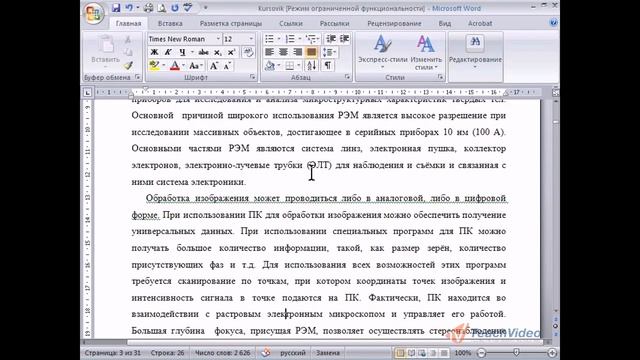
Task: Open Абзац dialog launcher
Action: (347, 77)
